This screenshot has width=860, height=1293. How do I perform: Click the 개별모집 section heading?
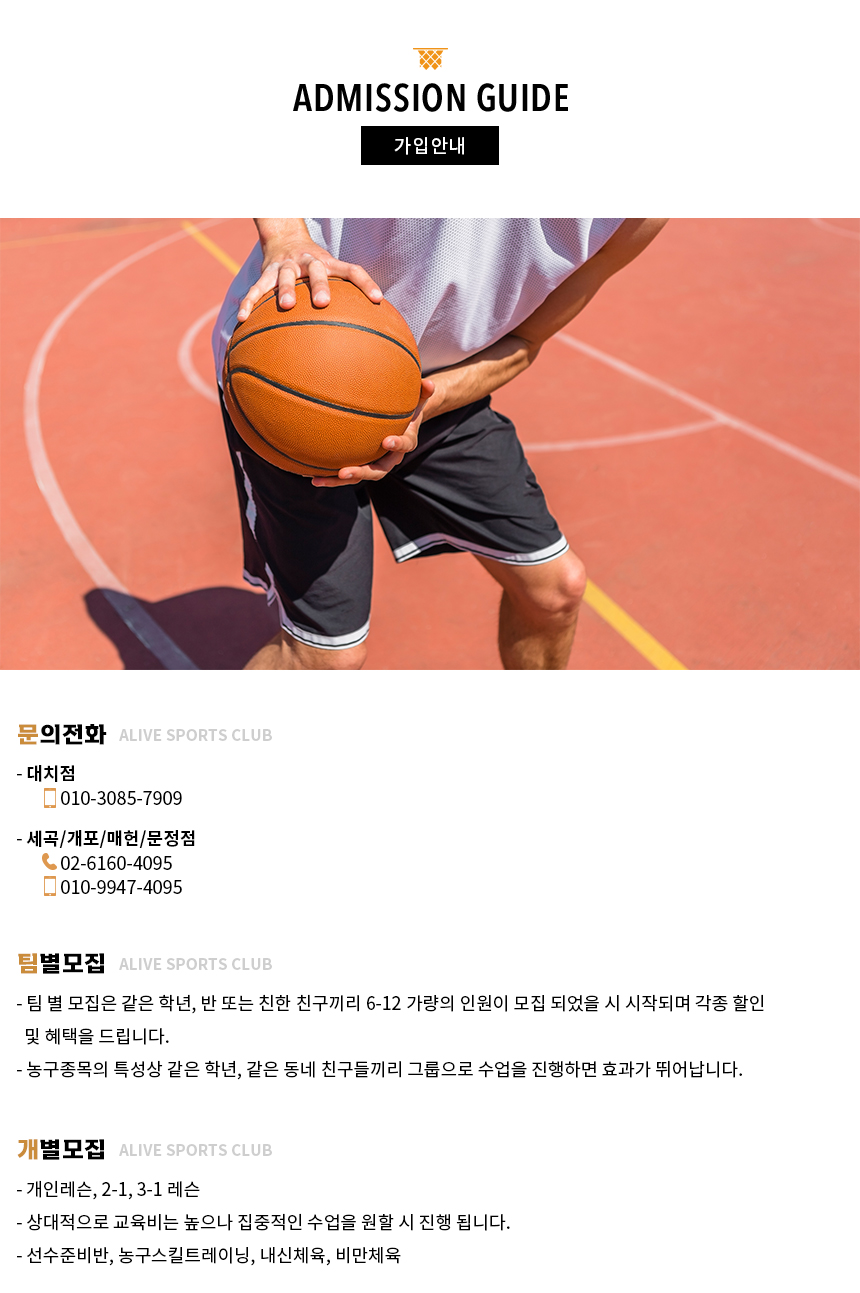61,1149
